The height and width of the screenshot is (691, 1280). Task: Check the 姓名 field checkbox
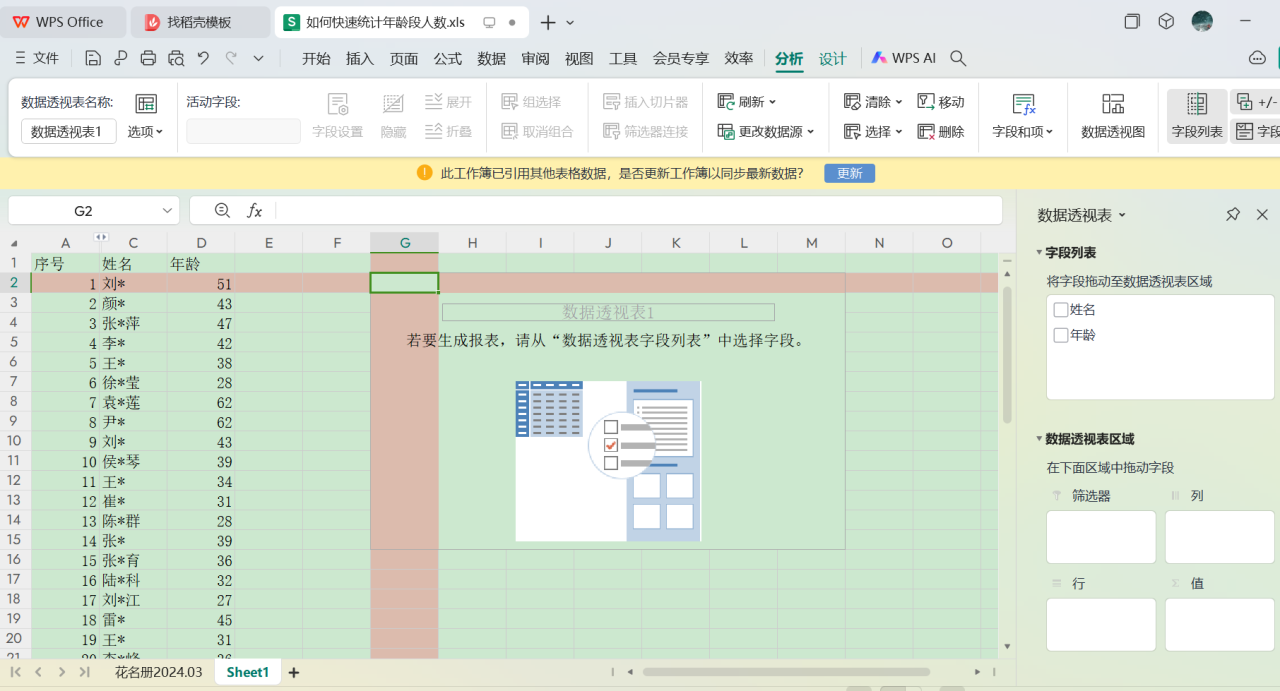click(1061, 310)
